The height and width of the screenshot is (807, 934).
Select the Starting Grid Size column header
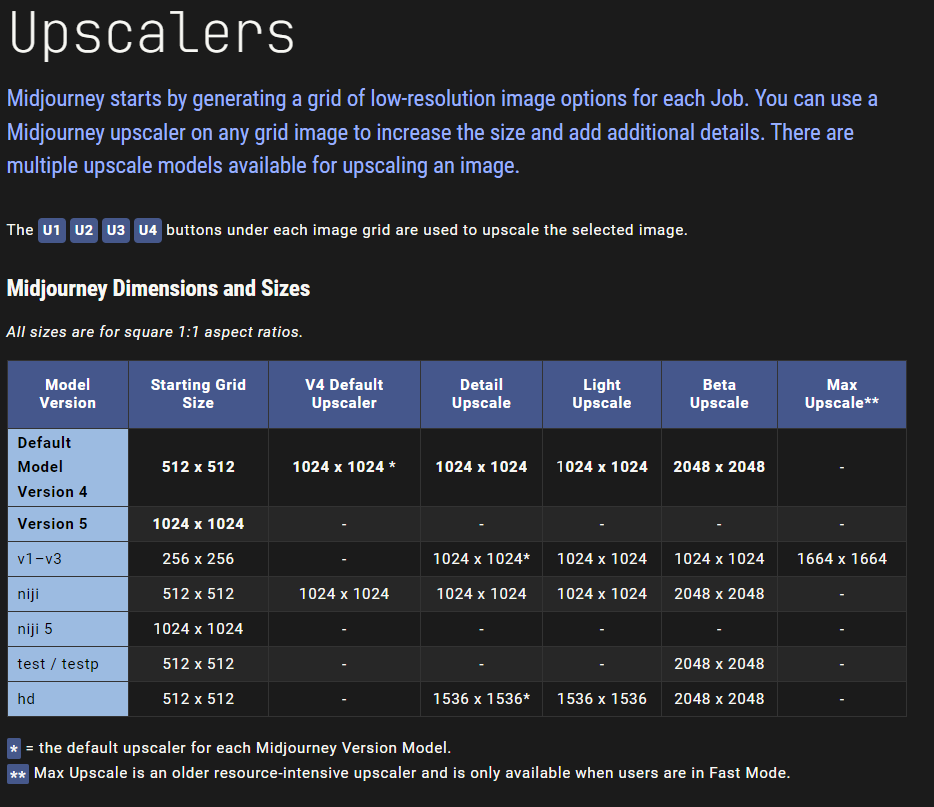(x=198, y=394)
